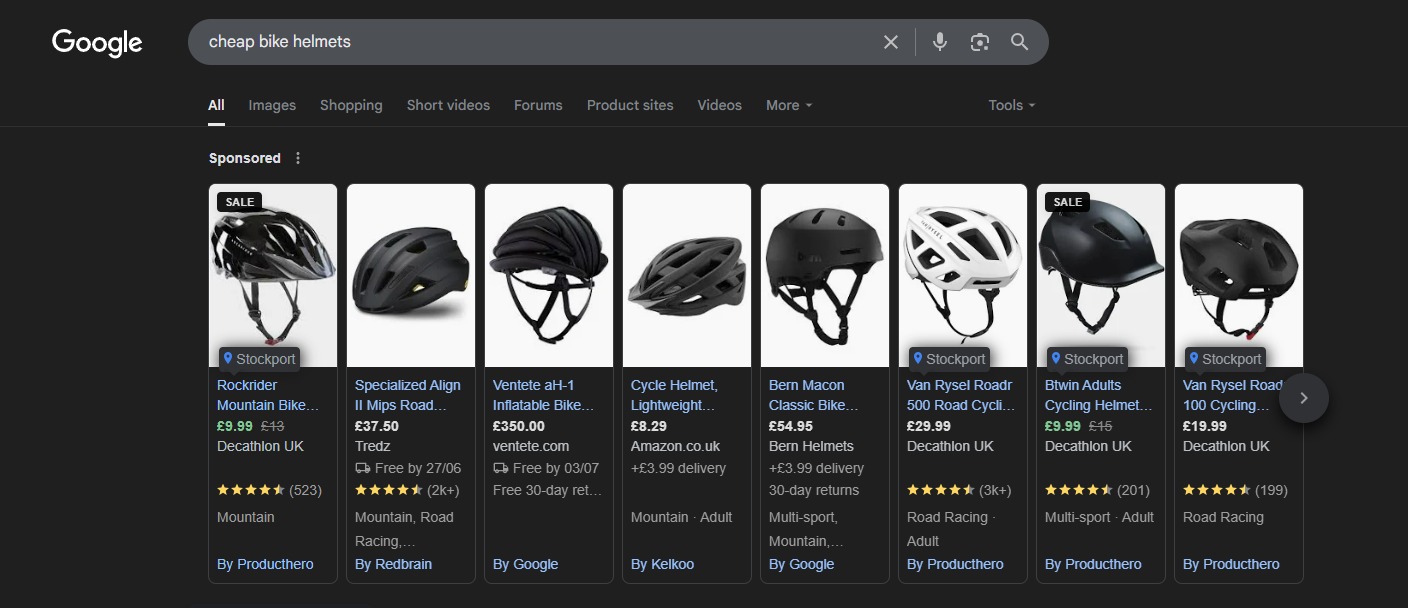Open Specialized Align II Mips link
Screen dimensions: 1408x608
(x=408, y=395)
